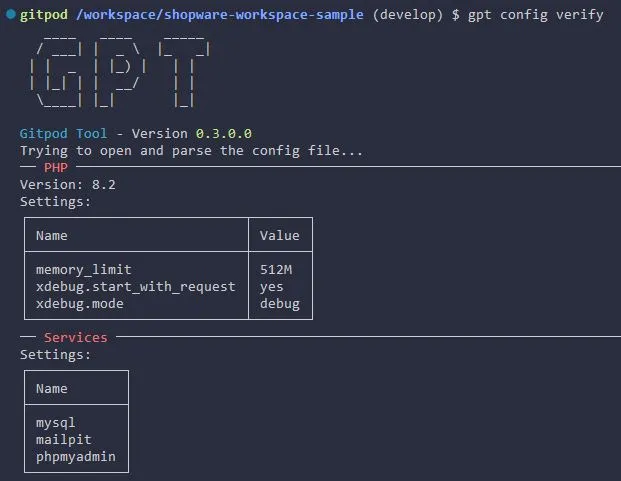The height and width of the screenshot is (481, 621).
Task: Click 'Settings:' label under Services section
Action: pos(55,355)
